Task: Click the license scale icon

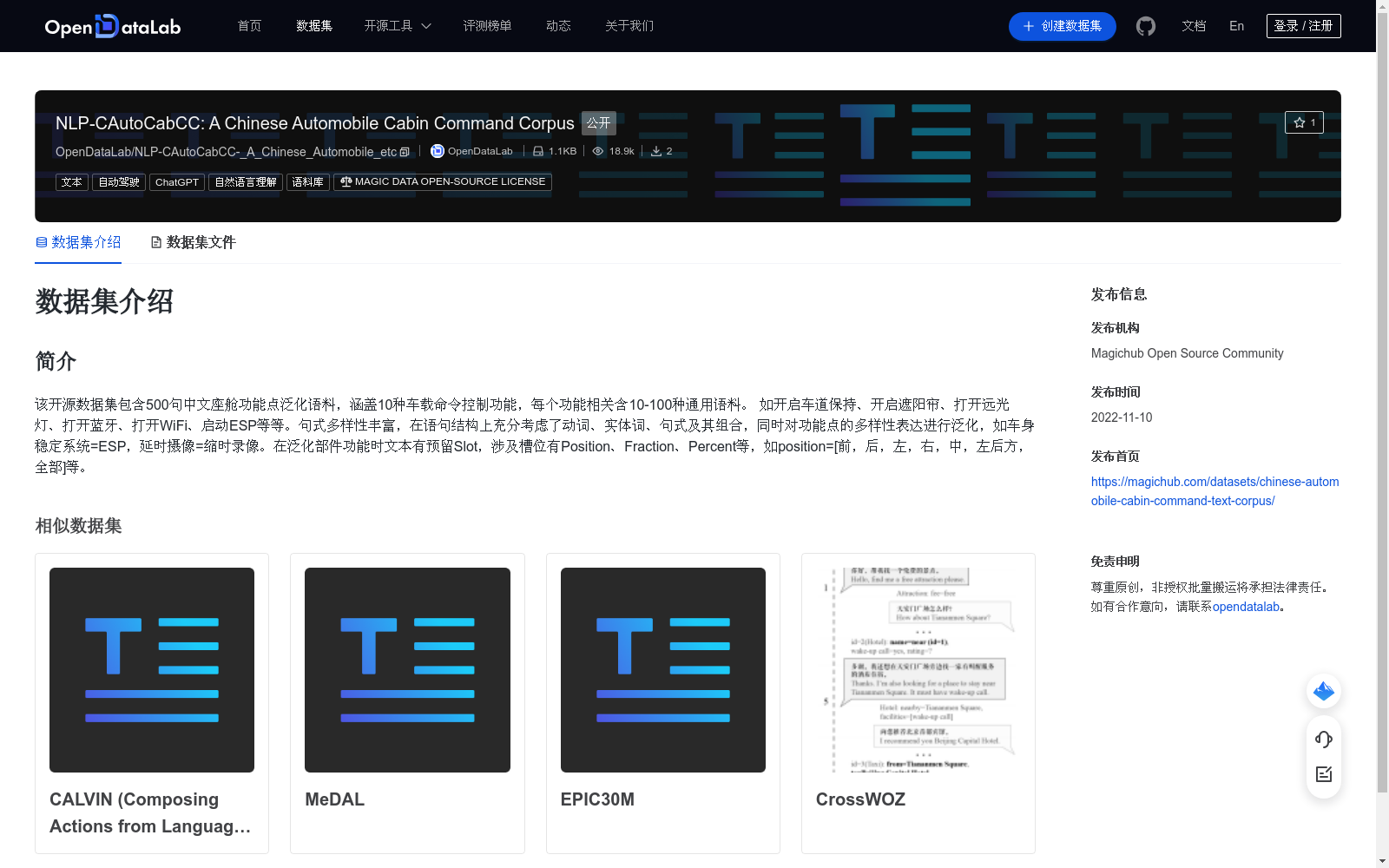Action: coord(346,181)
